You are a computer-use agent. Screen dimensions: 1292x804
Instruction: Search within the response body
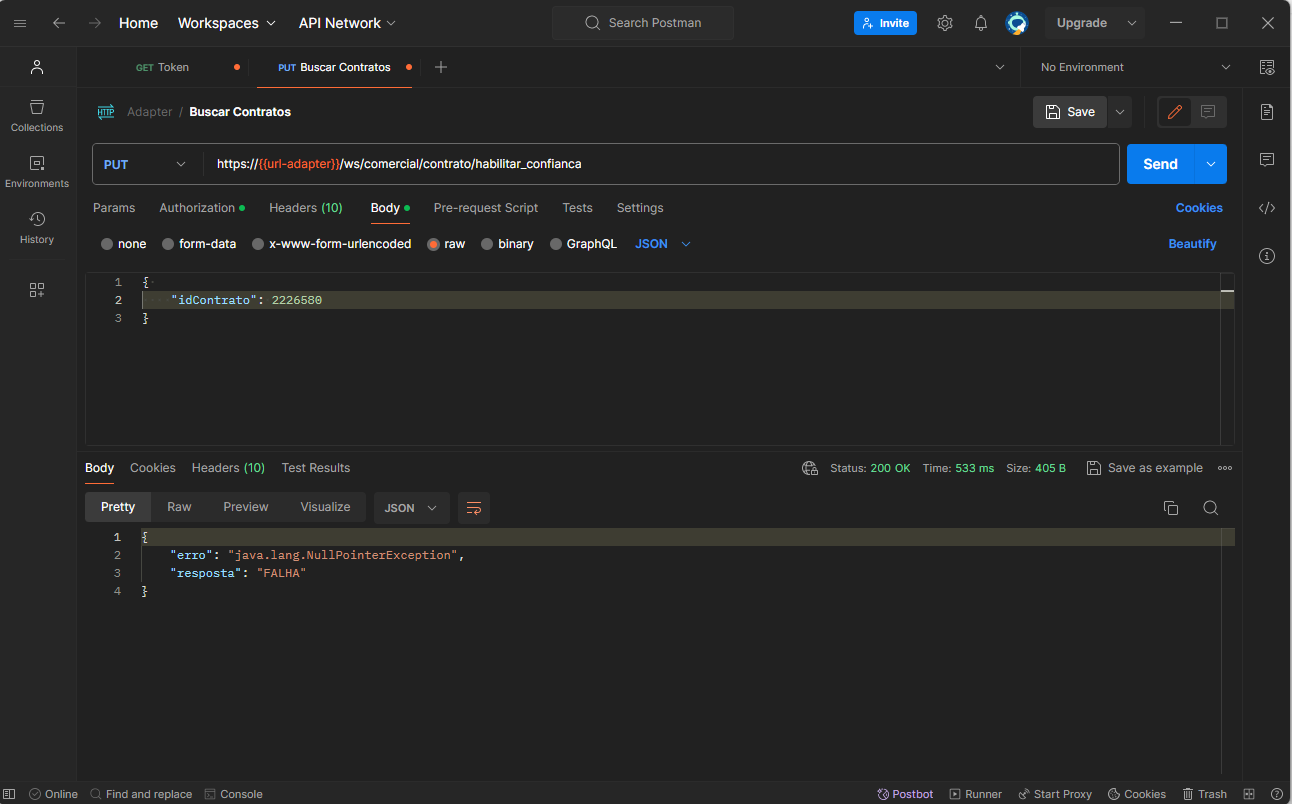1211,508
